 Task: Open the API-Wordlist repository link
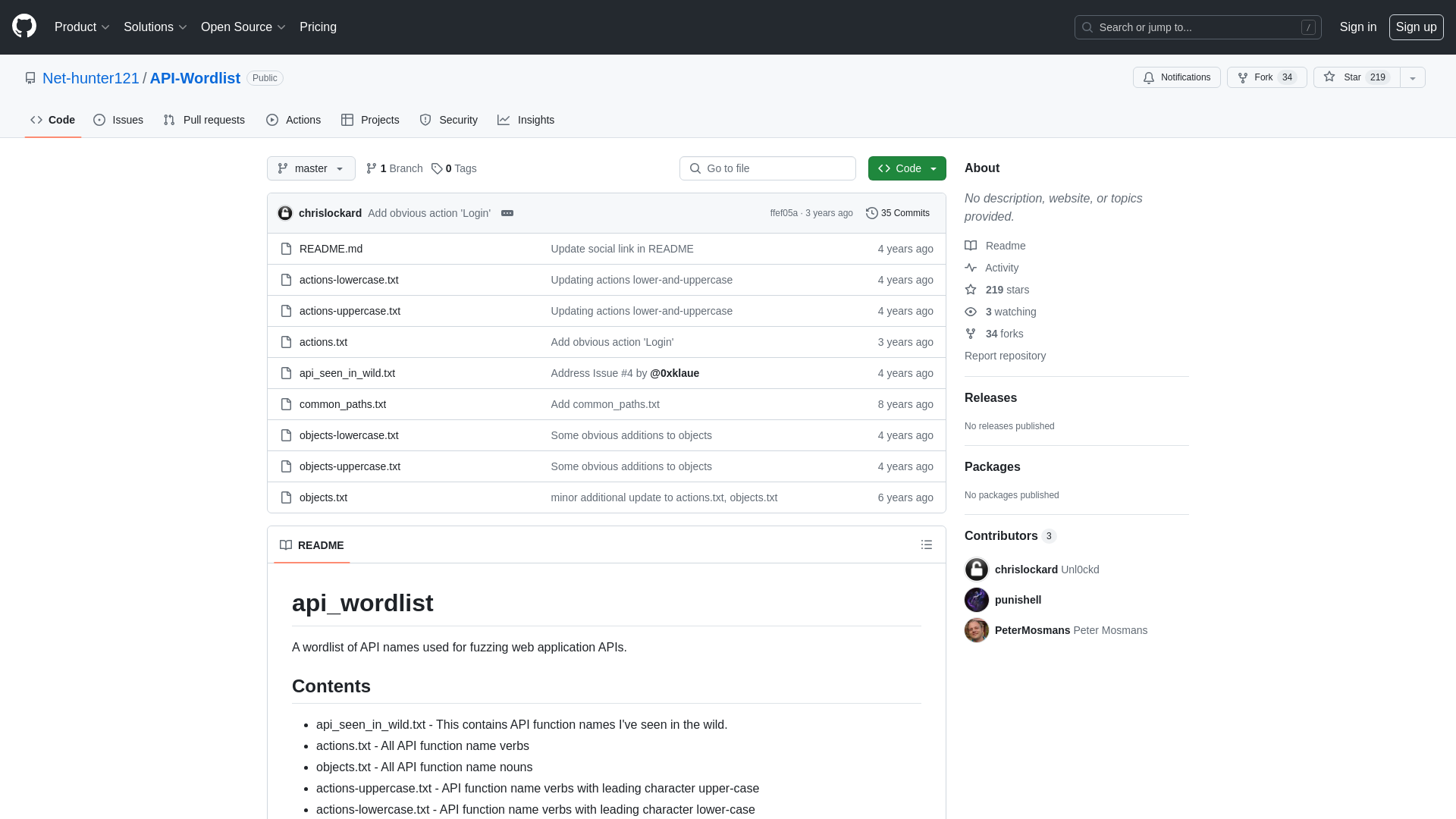click(x=195, y=78)
